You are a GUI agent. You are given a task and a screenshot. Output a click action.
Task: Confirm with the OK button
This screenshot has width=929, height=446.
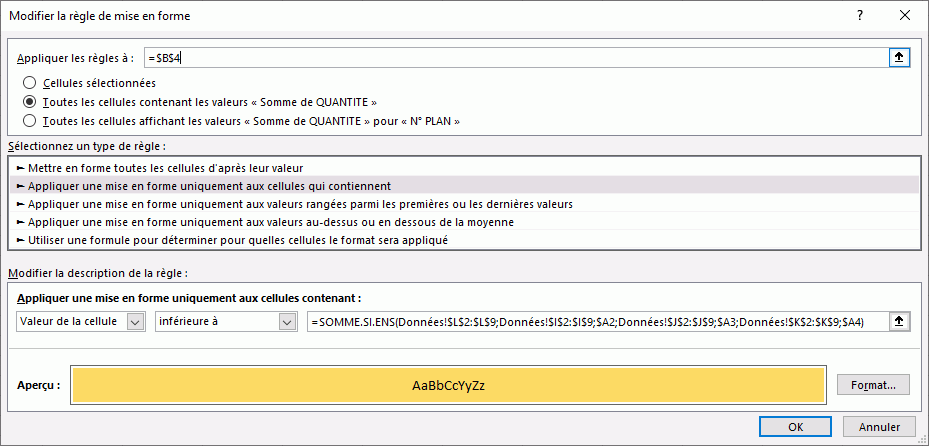795,426
